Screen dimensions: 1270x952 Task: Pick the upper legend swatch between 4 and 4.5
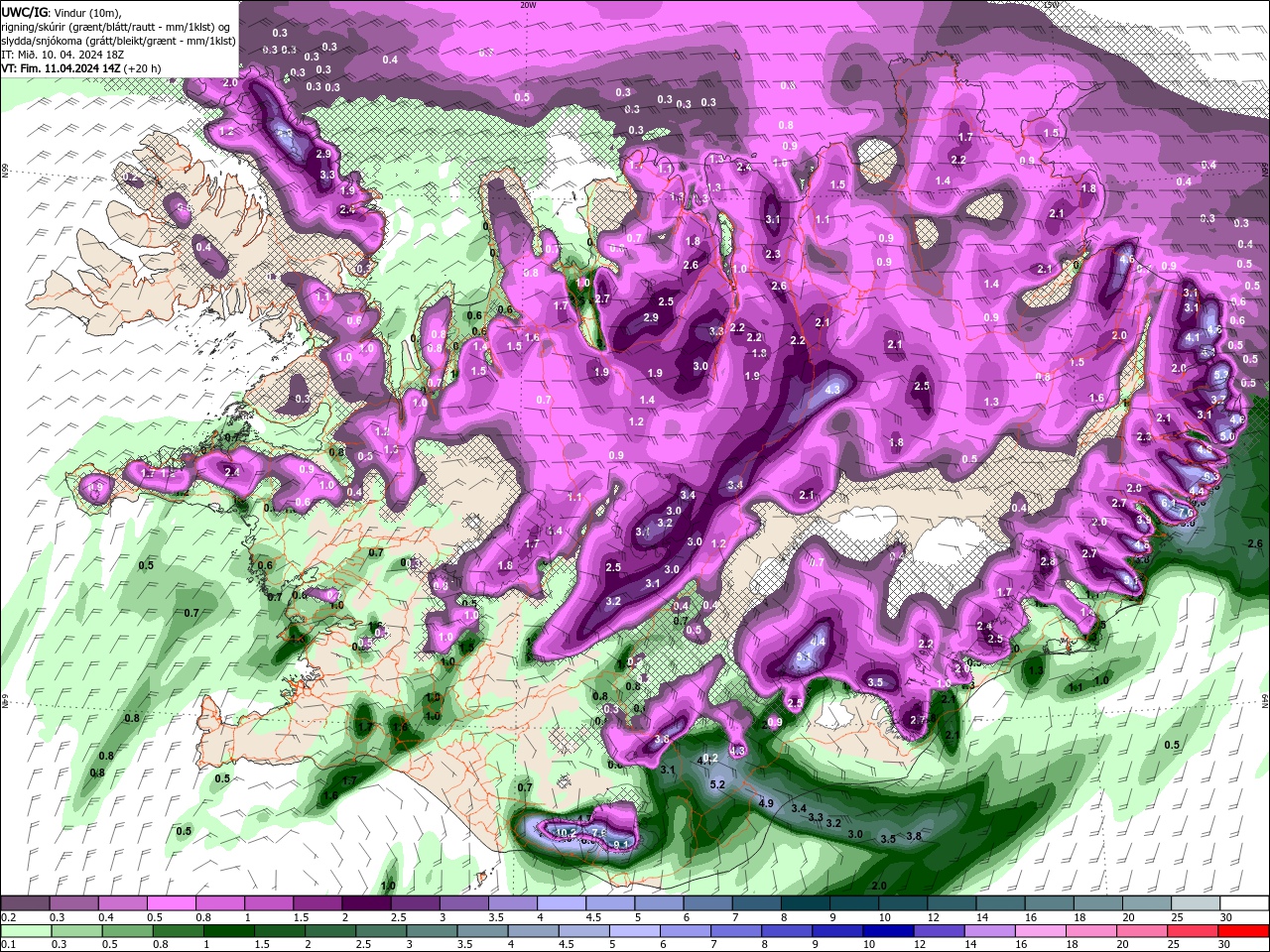coord(562,902)
